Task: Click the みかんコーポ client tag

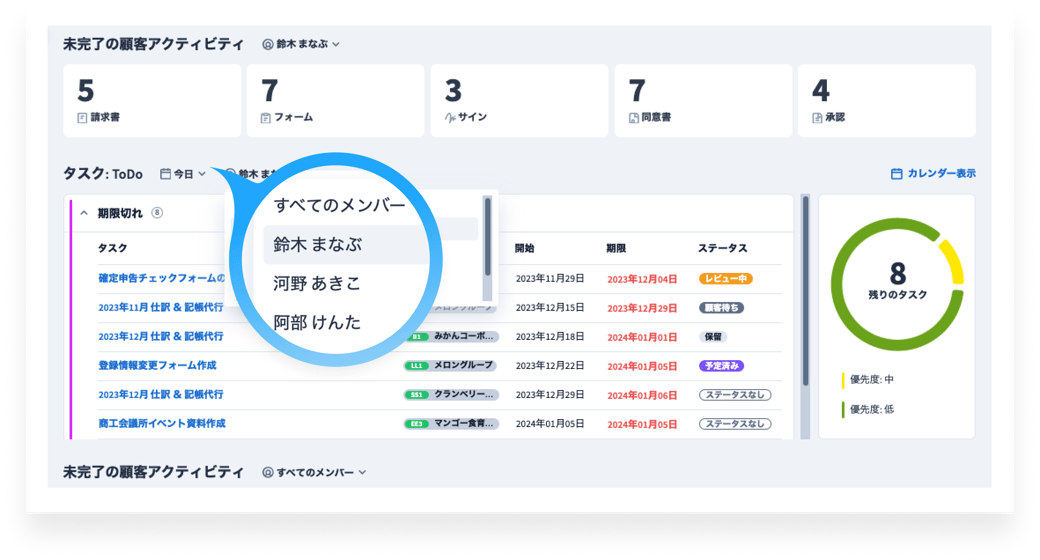Action: click(451, 336)
